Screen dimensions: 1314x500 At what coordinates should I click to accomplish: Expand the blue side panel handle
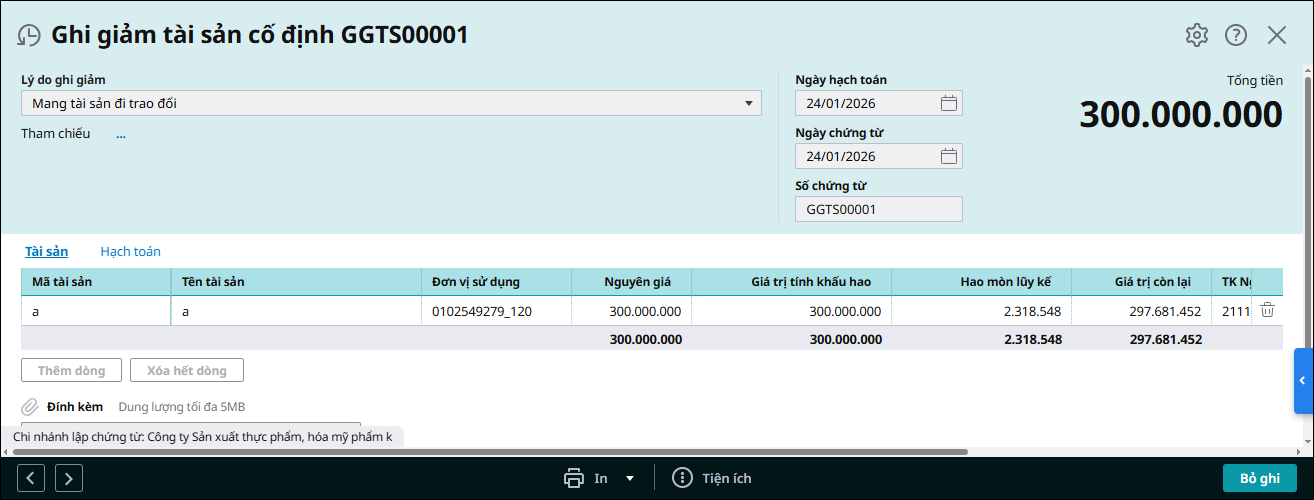point(1303,381)
